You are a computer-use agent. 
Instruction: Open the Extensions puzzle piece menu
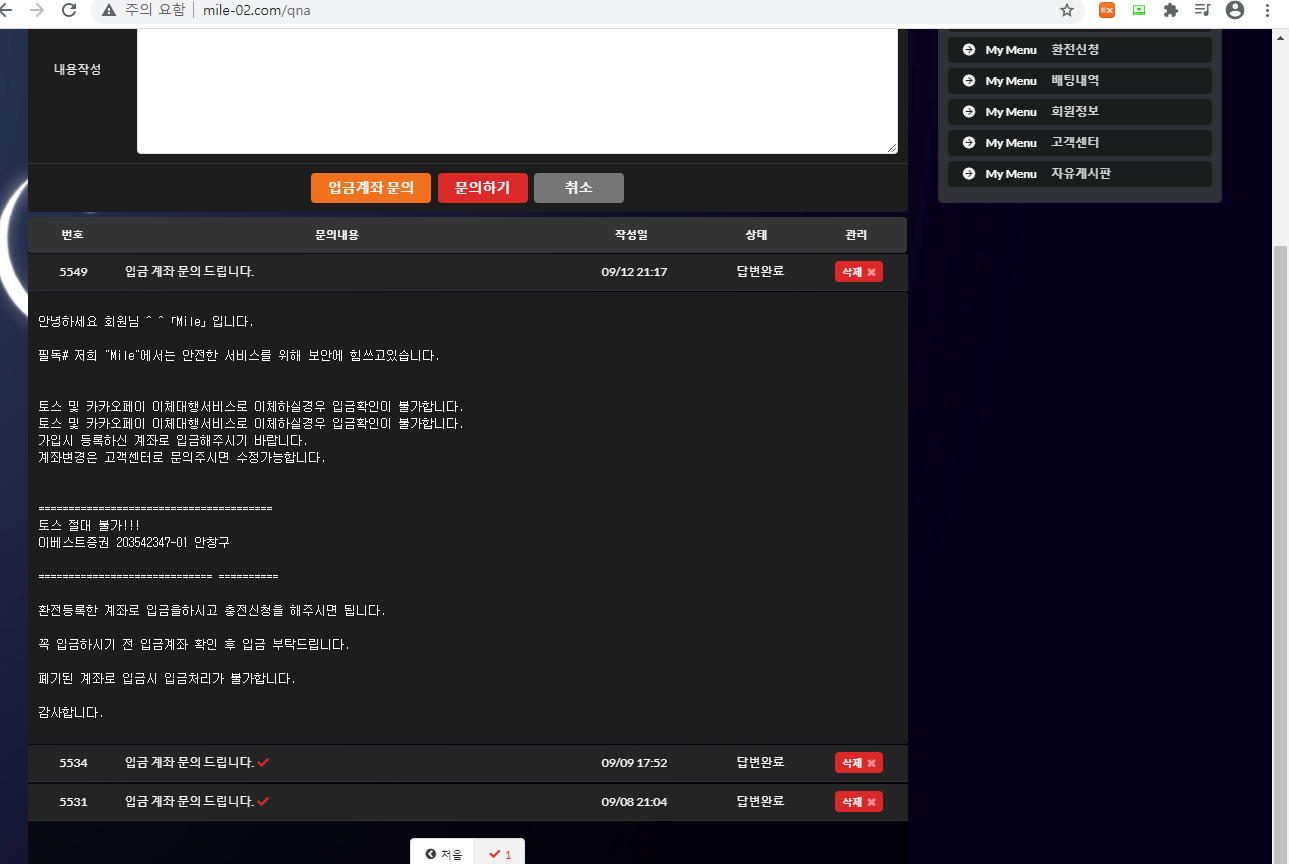coord(1171,10)
